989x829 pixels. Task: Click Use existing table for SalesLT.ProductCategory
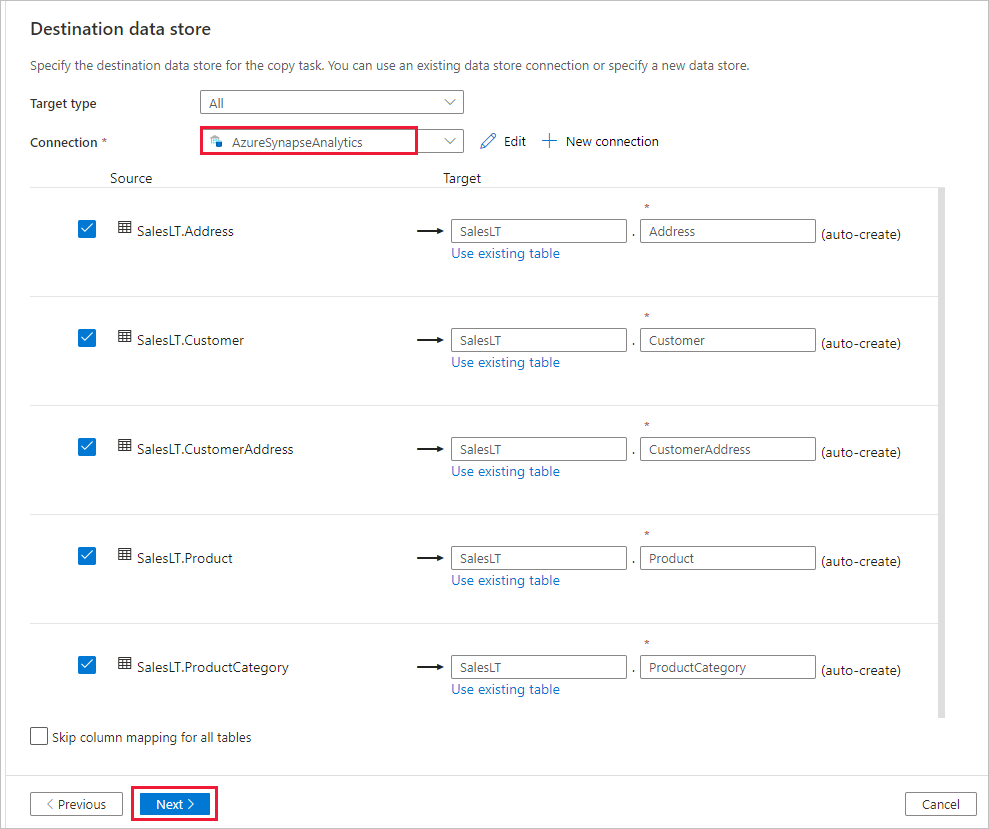point(505,689)
